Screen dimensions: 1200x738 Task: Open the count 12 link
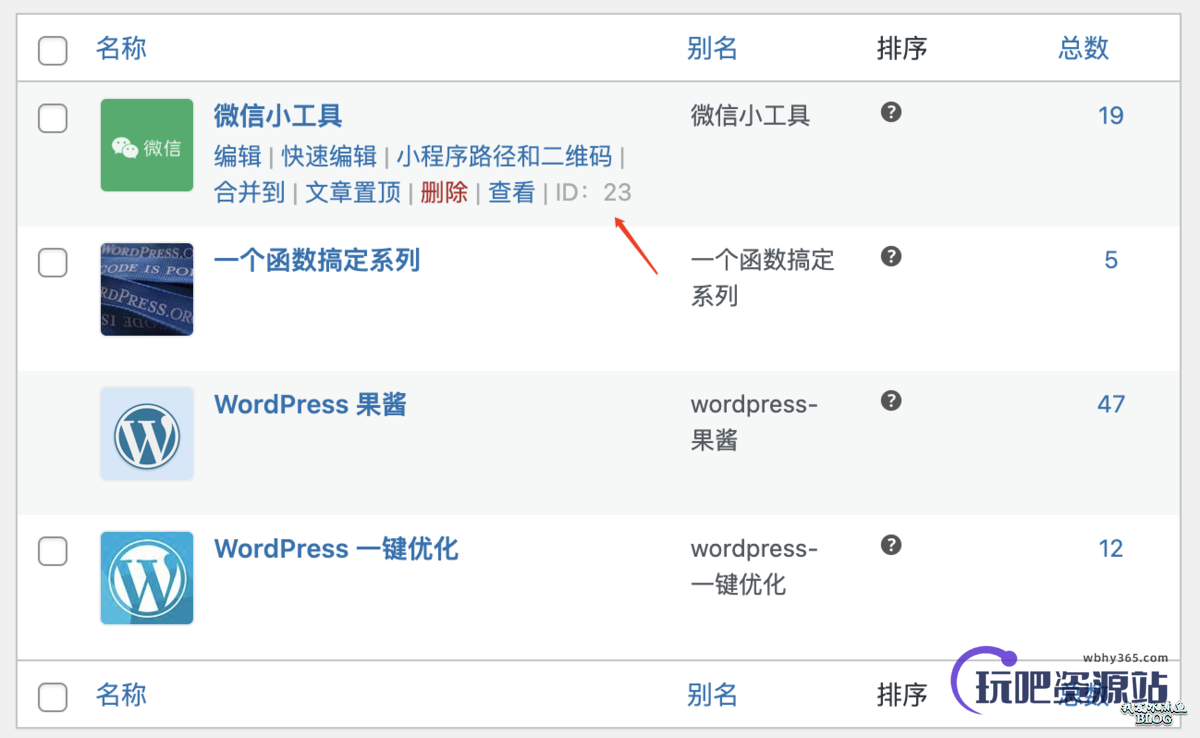pyautogui.click(x=1111, y=548)
